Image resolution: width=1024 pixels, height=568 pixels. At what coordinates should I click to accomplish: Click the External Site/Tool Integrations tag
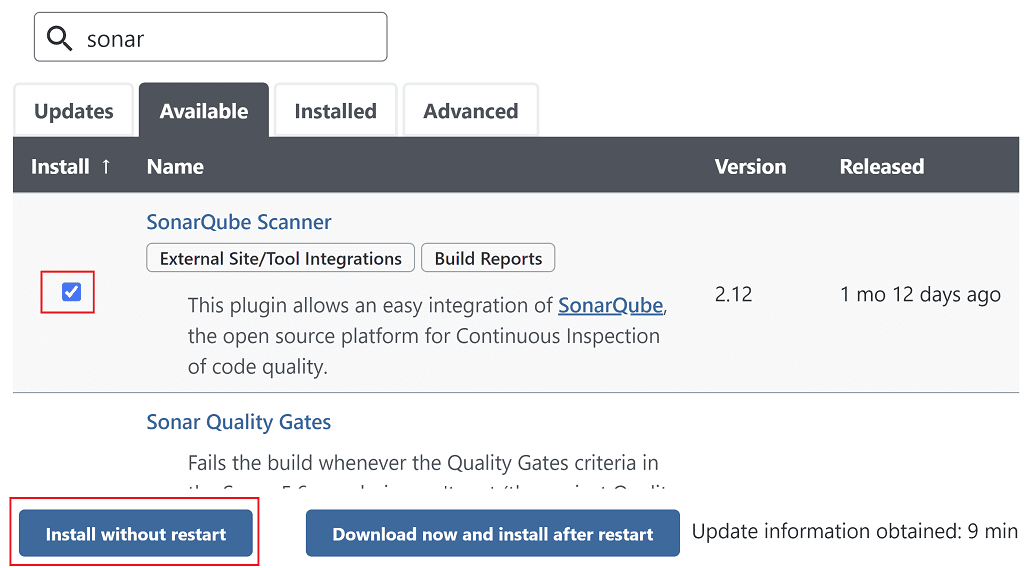280,258
